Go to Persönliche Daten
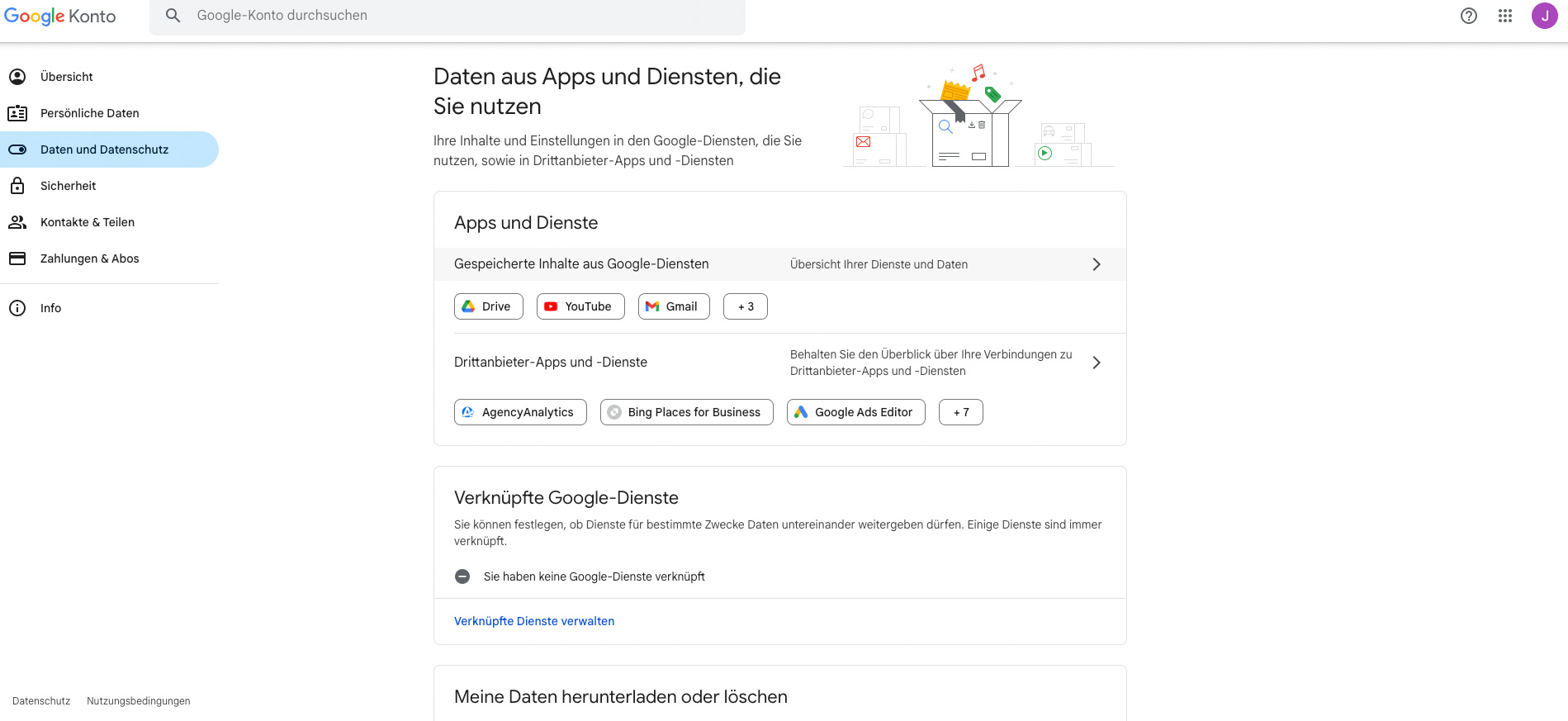The height and width of the screenshot is (721, 1568). pos(109,113)
